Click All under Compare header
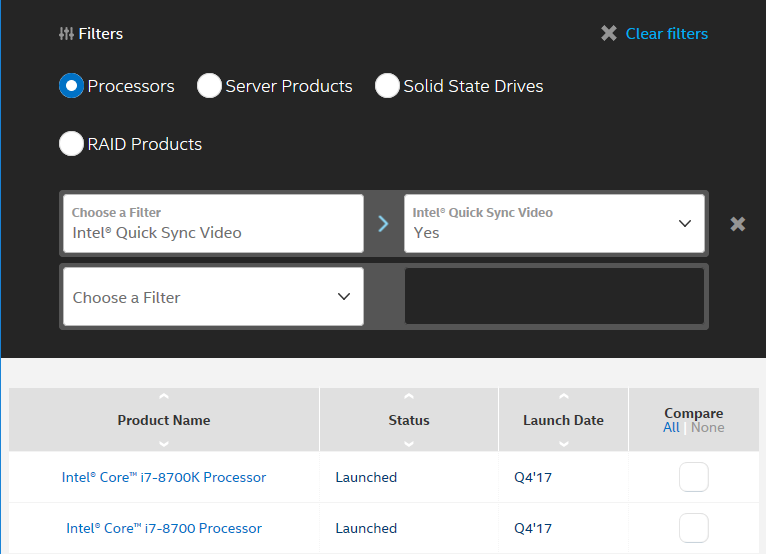766x554 pixels. click(671, 428)
